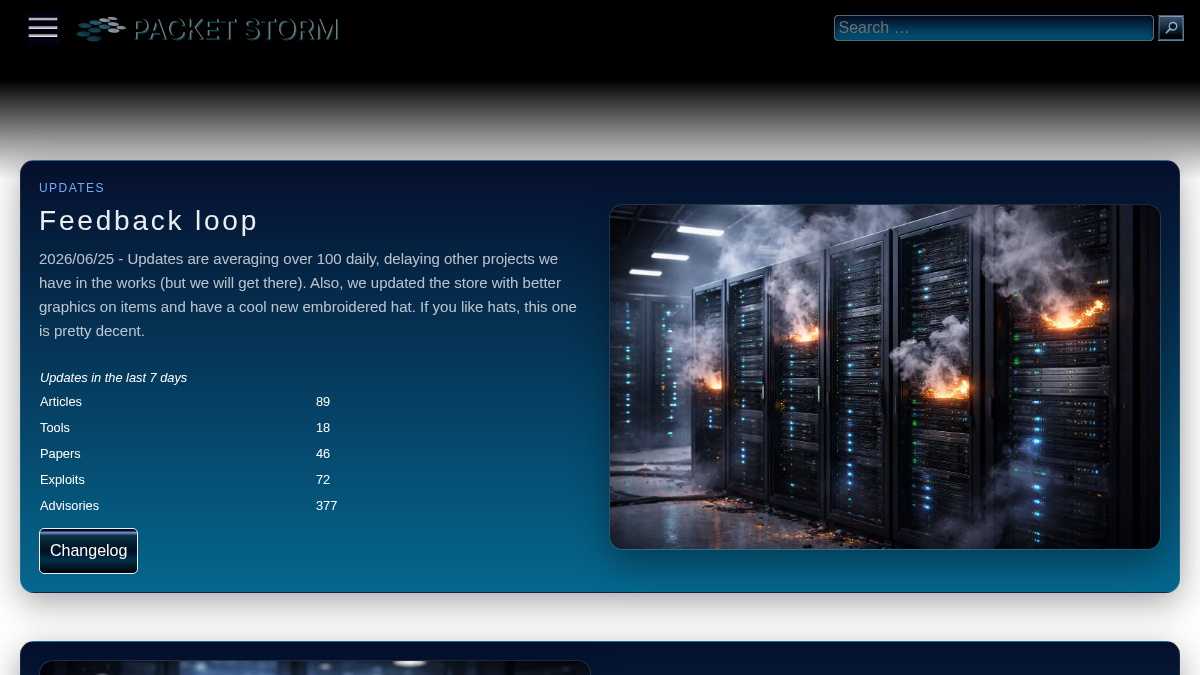Click the magnifier search submit button

pyautogui.click(x=1171, y=28)
